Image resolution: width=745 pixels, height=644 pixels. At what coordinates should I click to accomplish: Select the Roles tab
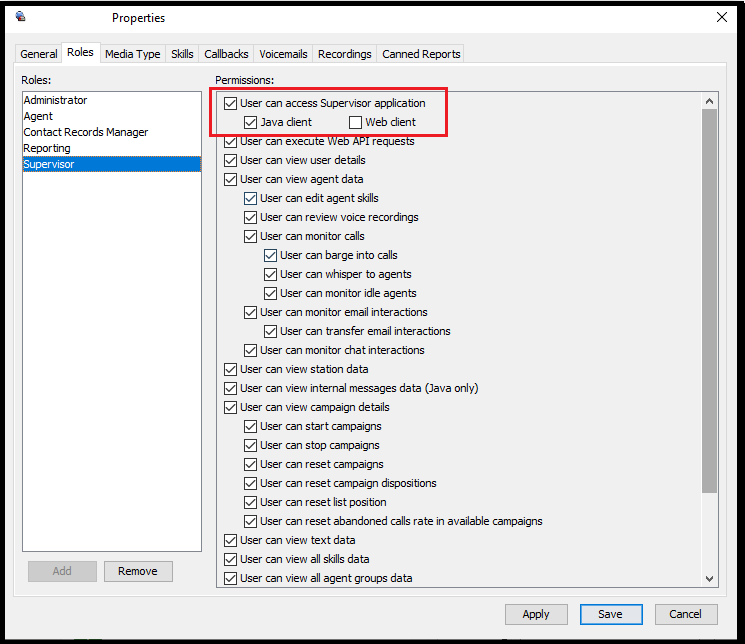[80, 52]
